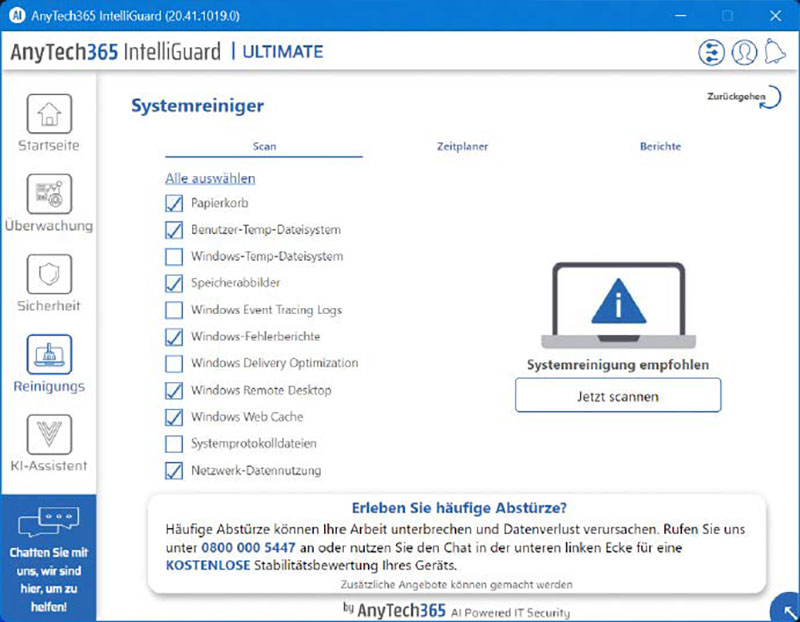Click the Zurückgehen back arrow
The image size is (800, 622).
[x=771, y=97]
